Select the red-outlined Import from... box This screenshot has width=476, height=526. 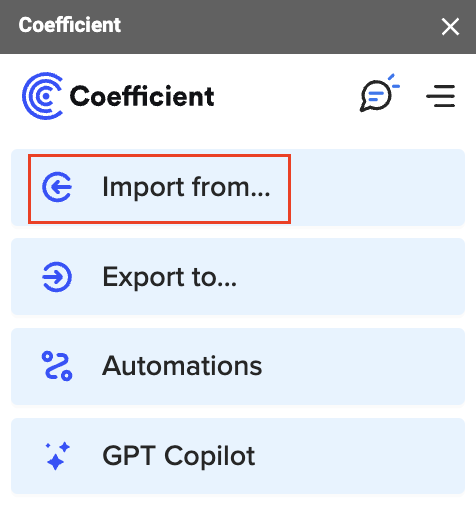coord(159,189)
